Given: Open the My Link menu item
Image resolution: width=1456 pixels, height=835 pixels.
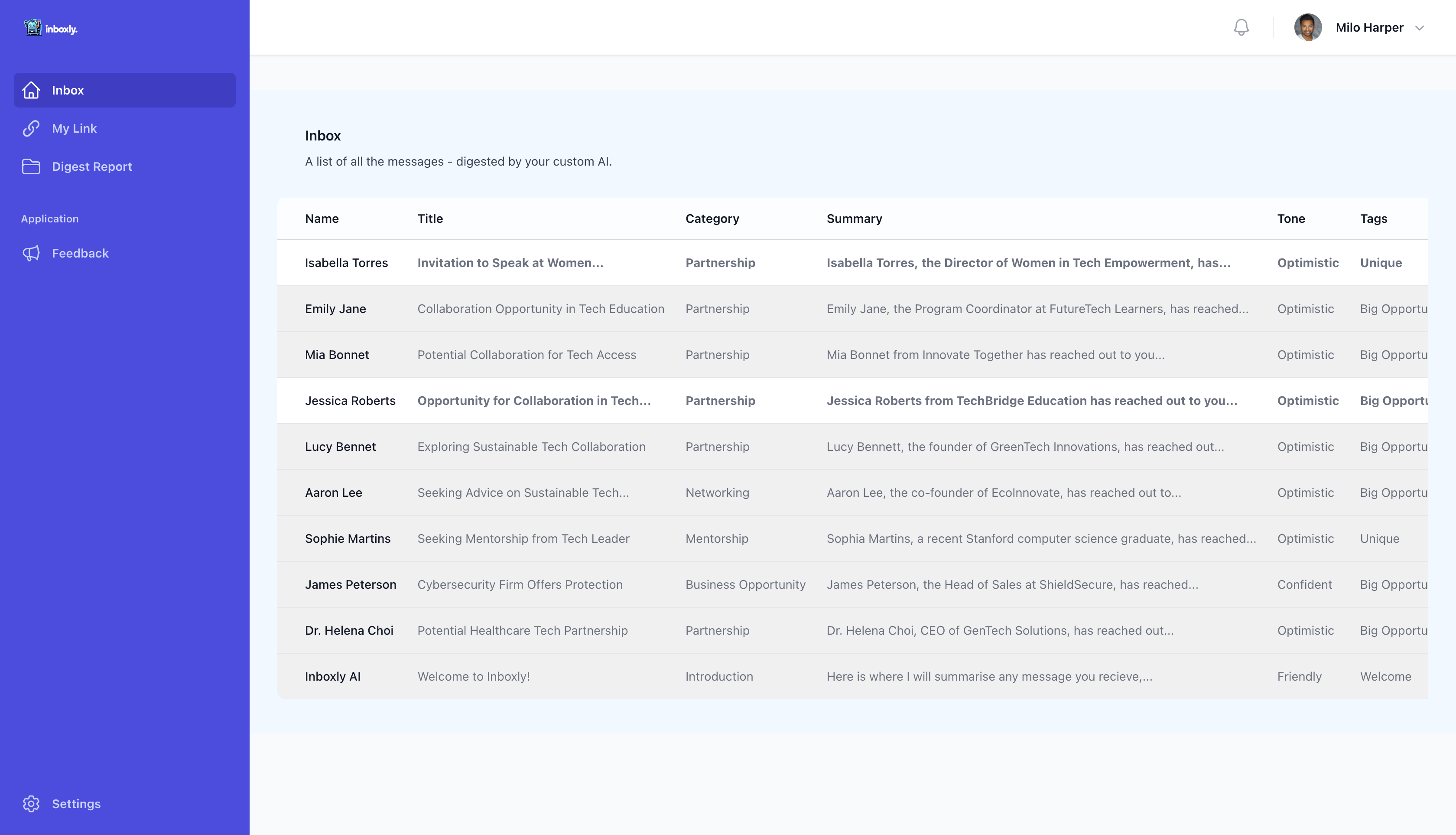Looking at the screenshot, I should point(75,128).
